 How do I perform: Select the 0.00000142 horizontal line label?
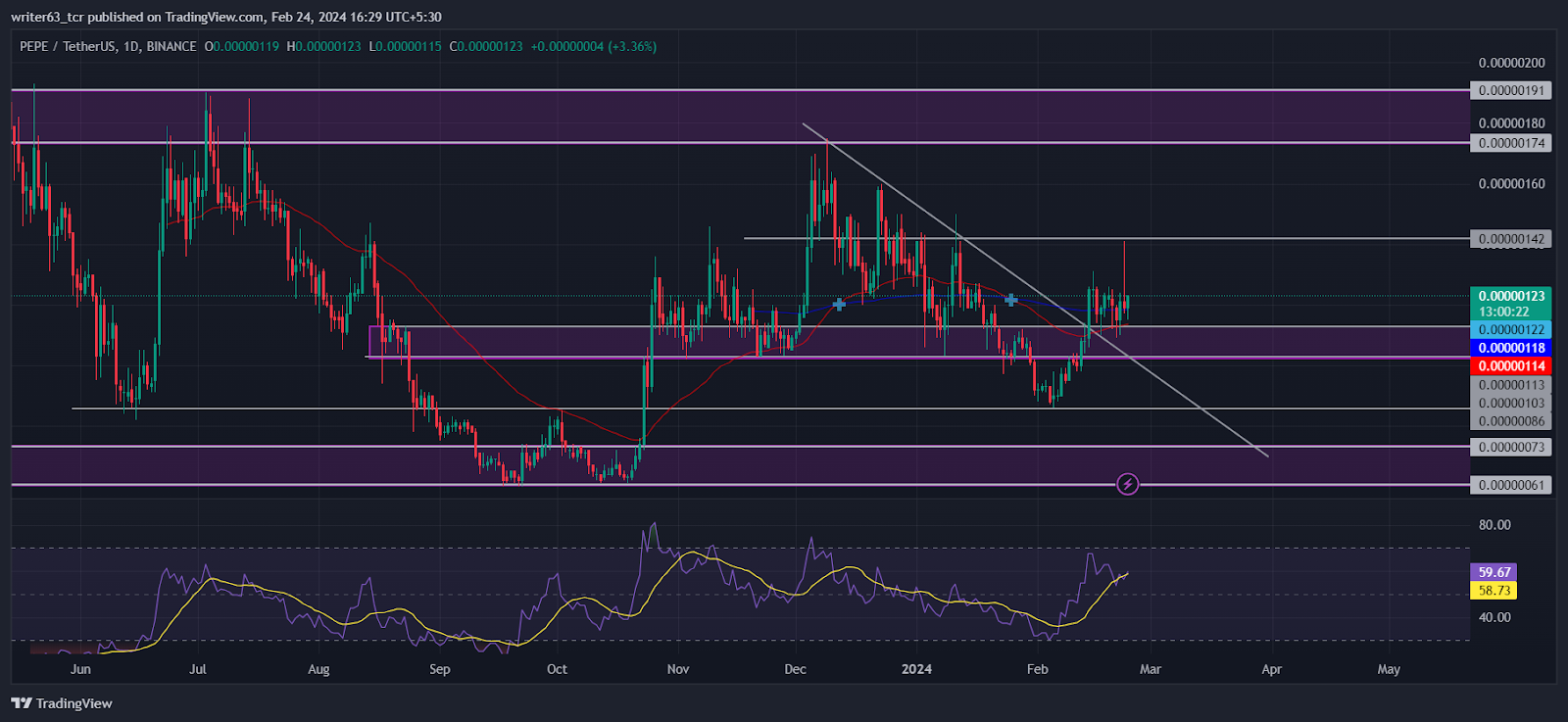point(1511,239)
